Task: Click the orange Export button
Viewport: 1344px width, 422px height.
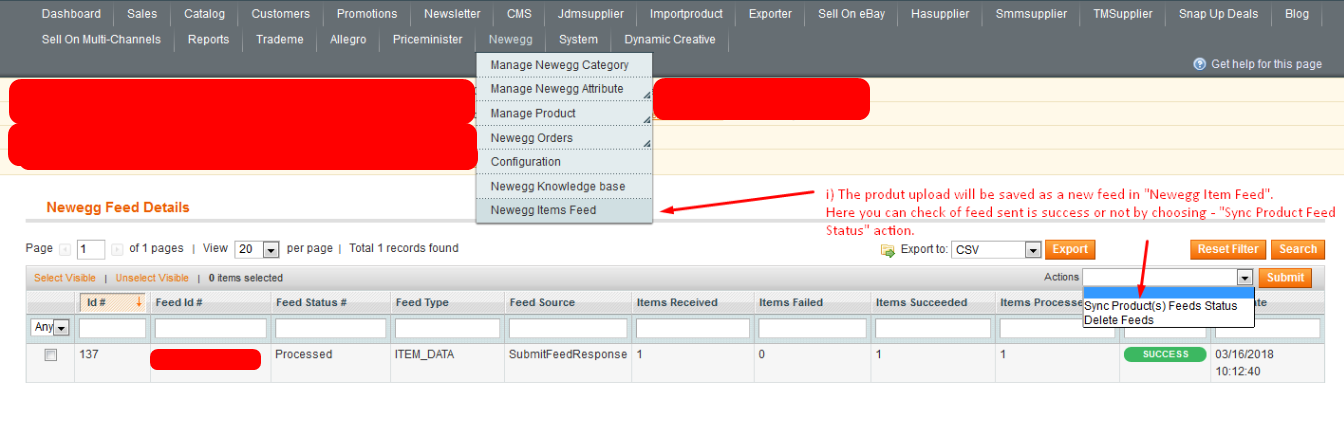Action: pyautogui.click(x=1070, y=249)
